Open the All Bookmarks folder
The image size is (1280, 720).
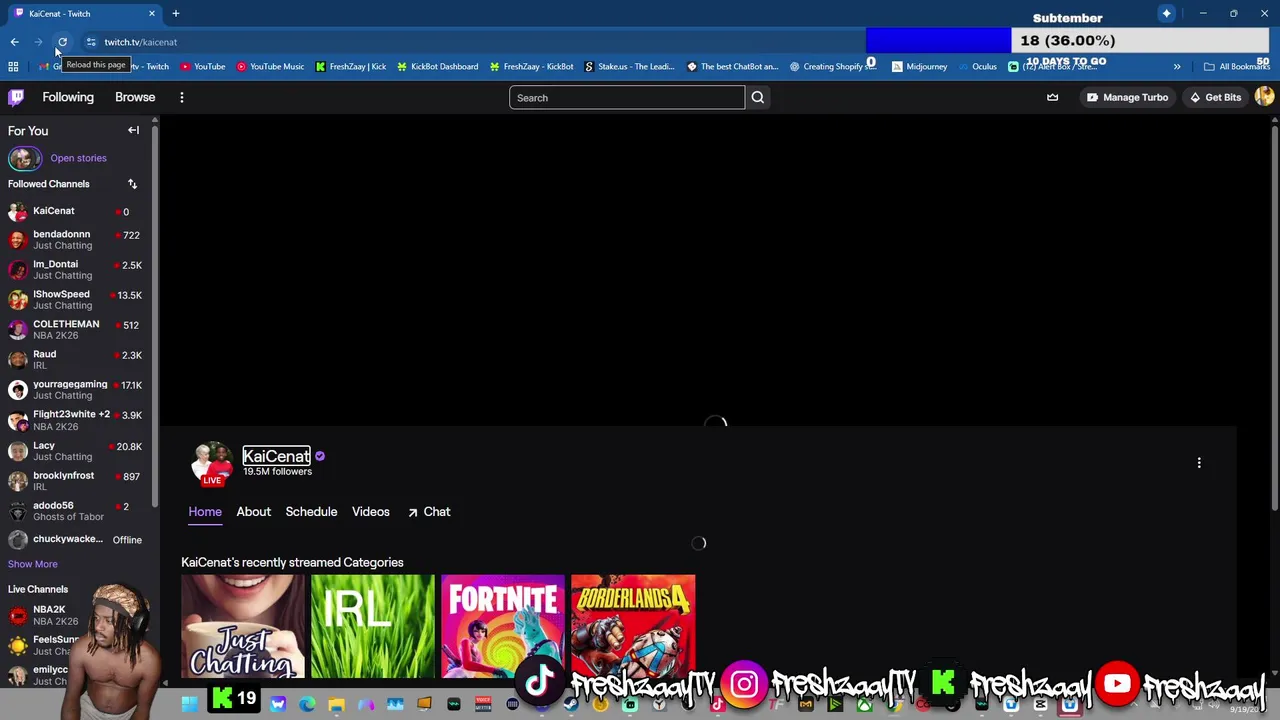1237,67
